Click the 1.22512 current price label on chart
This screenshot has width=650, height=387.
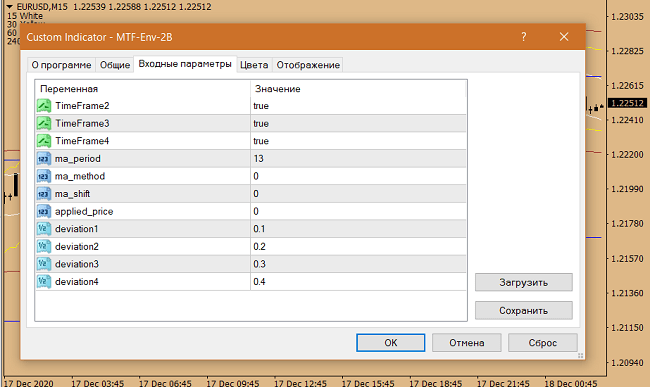click(628, 103)
